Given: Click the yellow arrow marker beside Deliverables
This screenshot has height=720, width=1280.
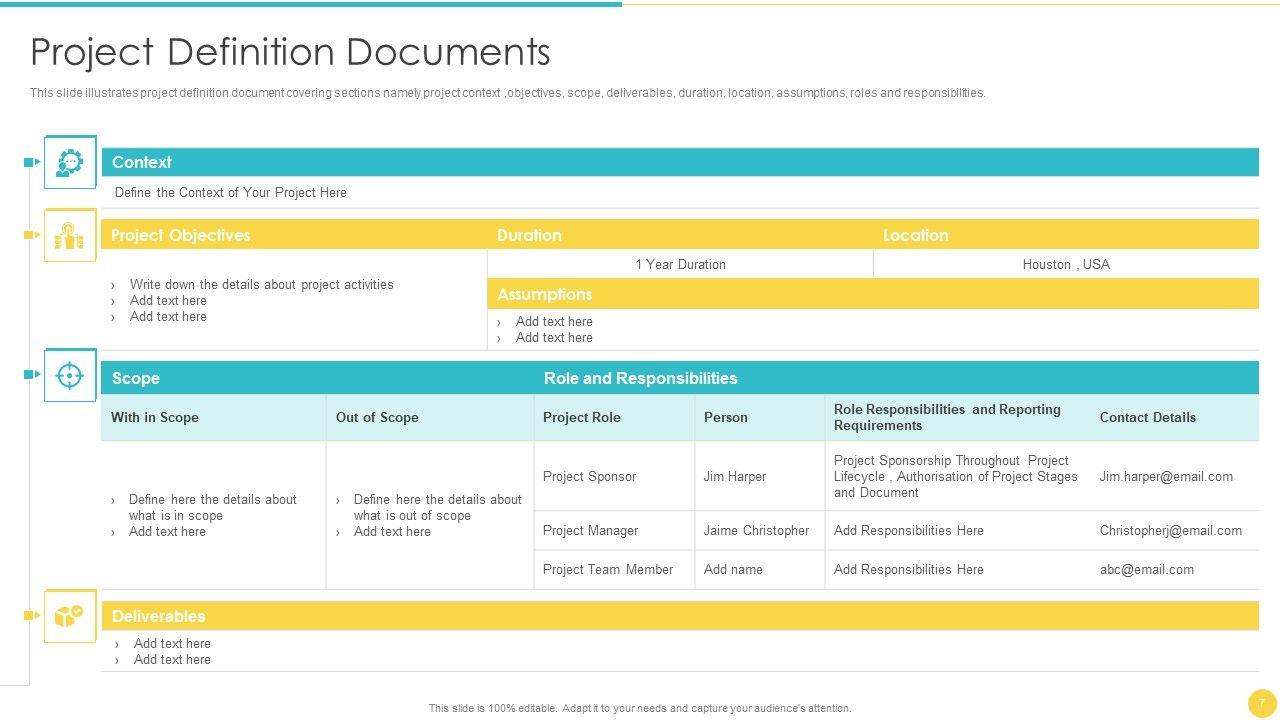Looking at the screenshot, I should click(32, 616).
